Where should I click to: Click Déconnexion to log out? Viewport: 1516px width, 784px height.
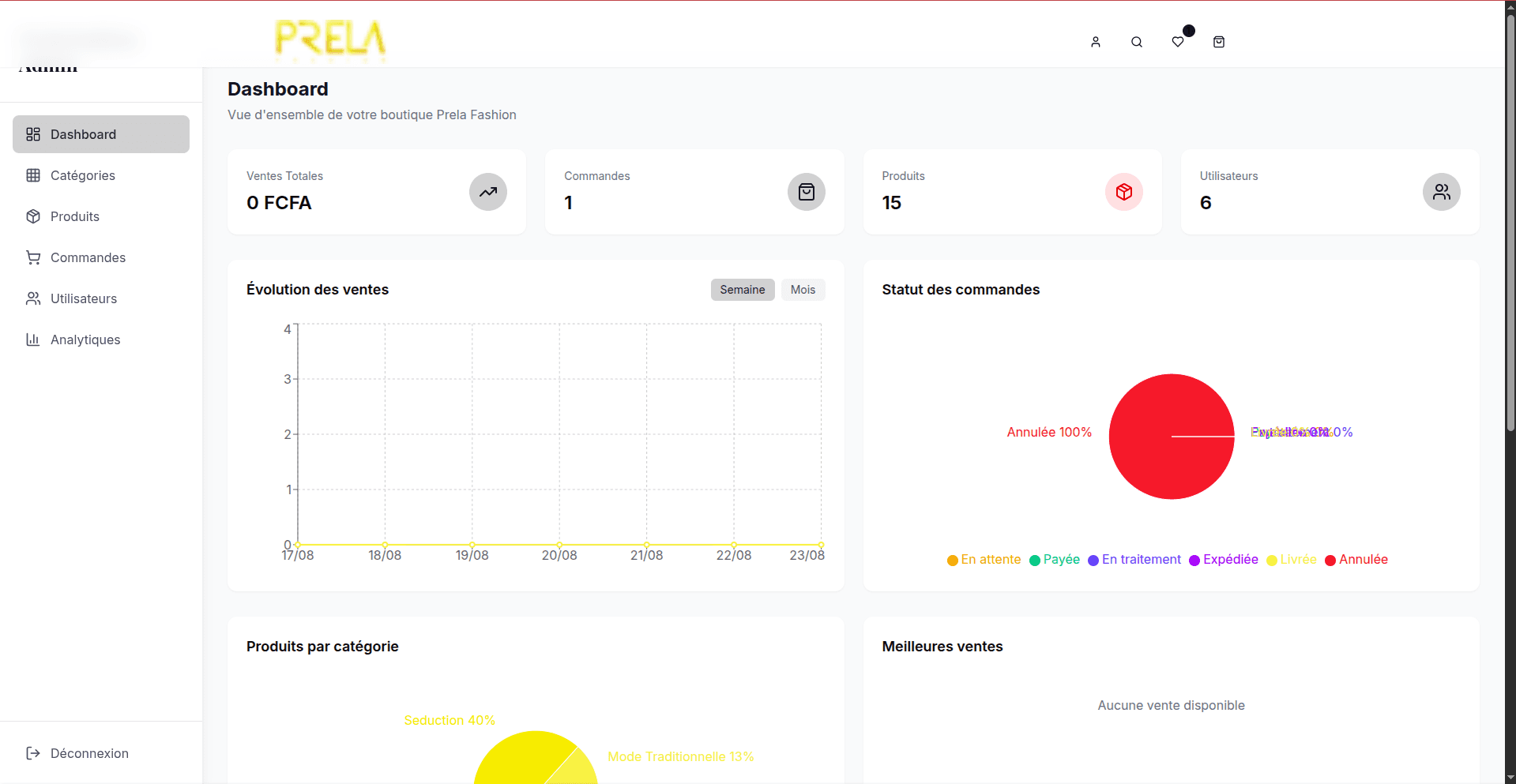101,753
